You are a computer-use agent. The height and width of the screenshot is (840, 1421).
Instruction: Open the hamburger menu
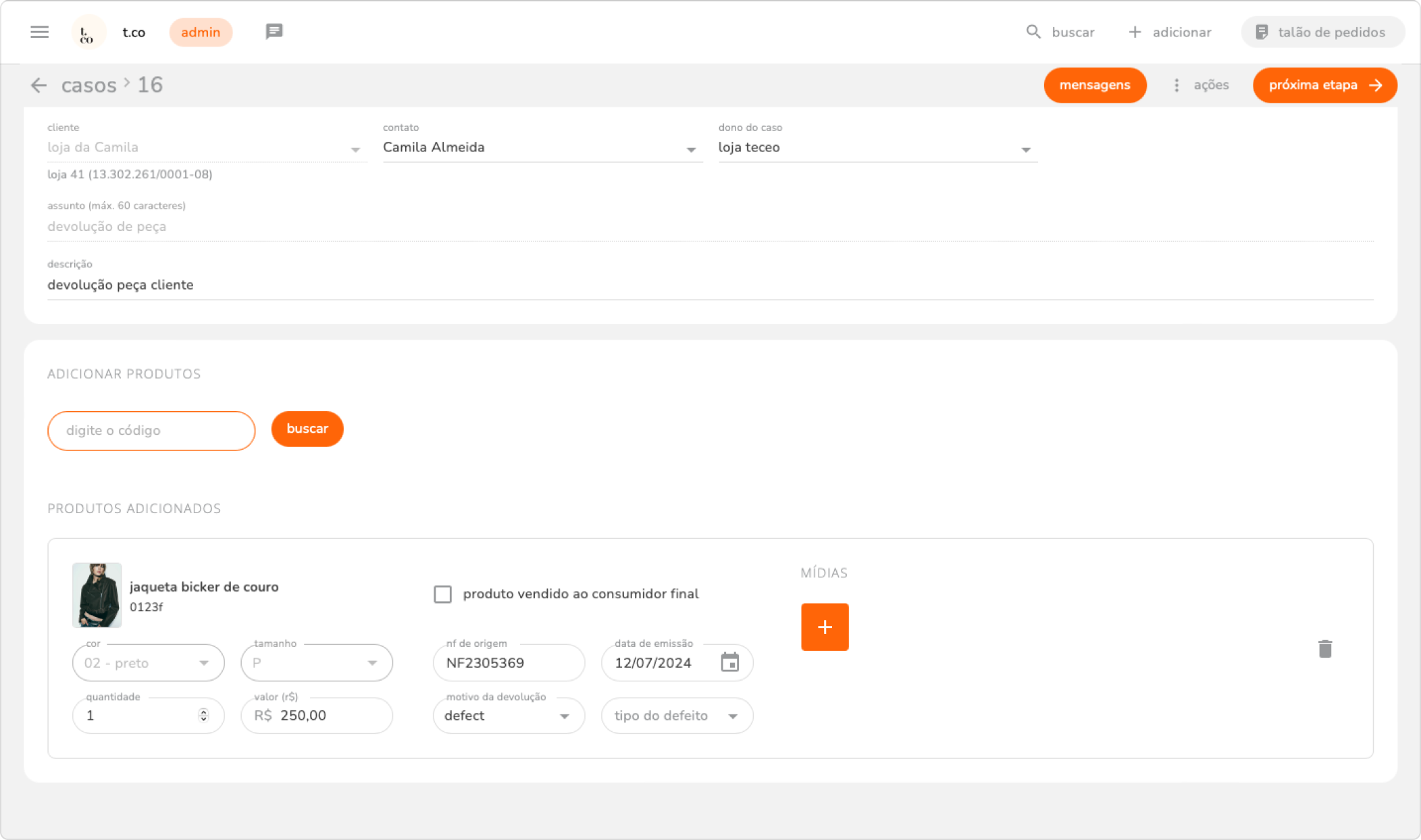[39, 32]
